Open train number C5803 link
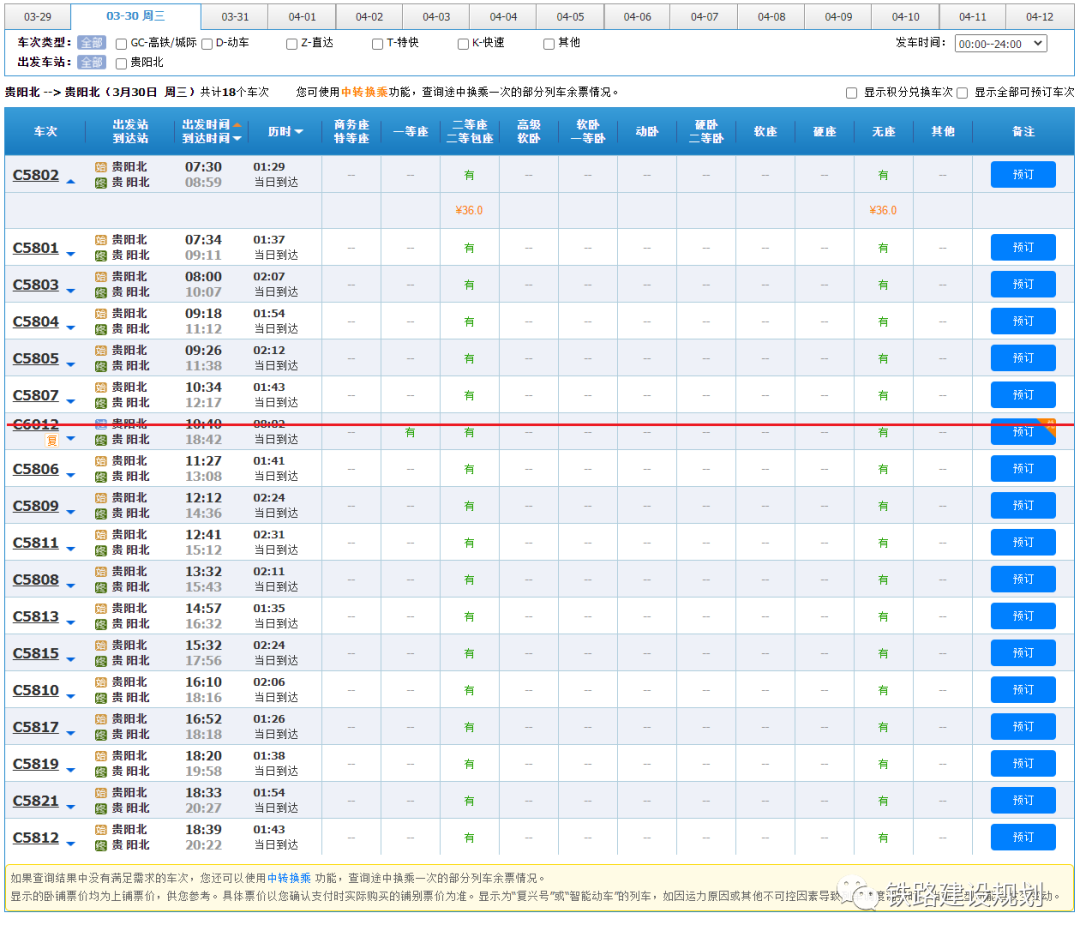This screenshot has height=943, width=1080. pyautogui.click(x=36, y=285)
